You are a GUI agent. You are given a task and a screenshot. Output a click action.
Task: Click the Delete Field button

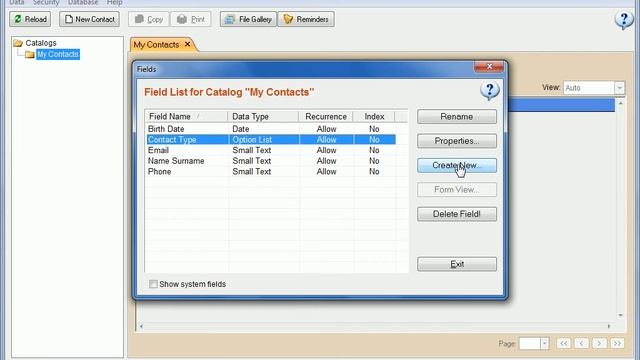click(457, 214)
